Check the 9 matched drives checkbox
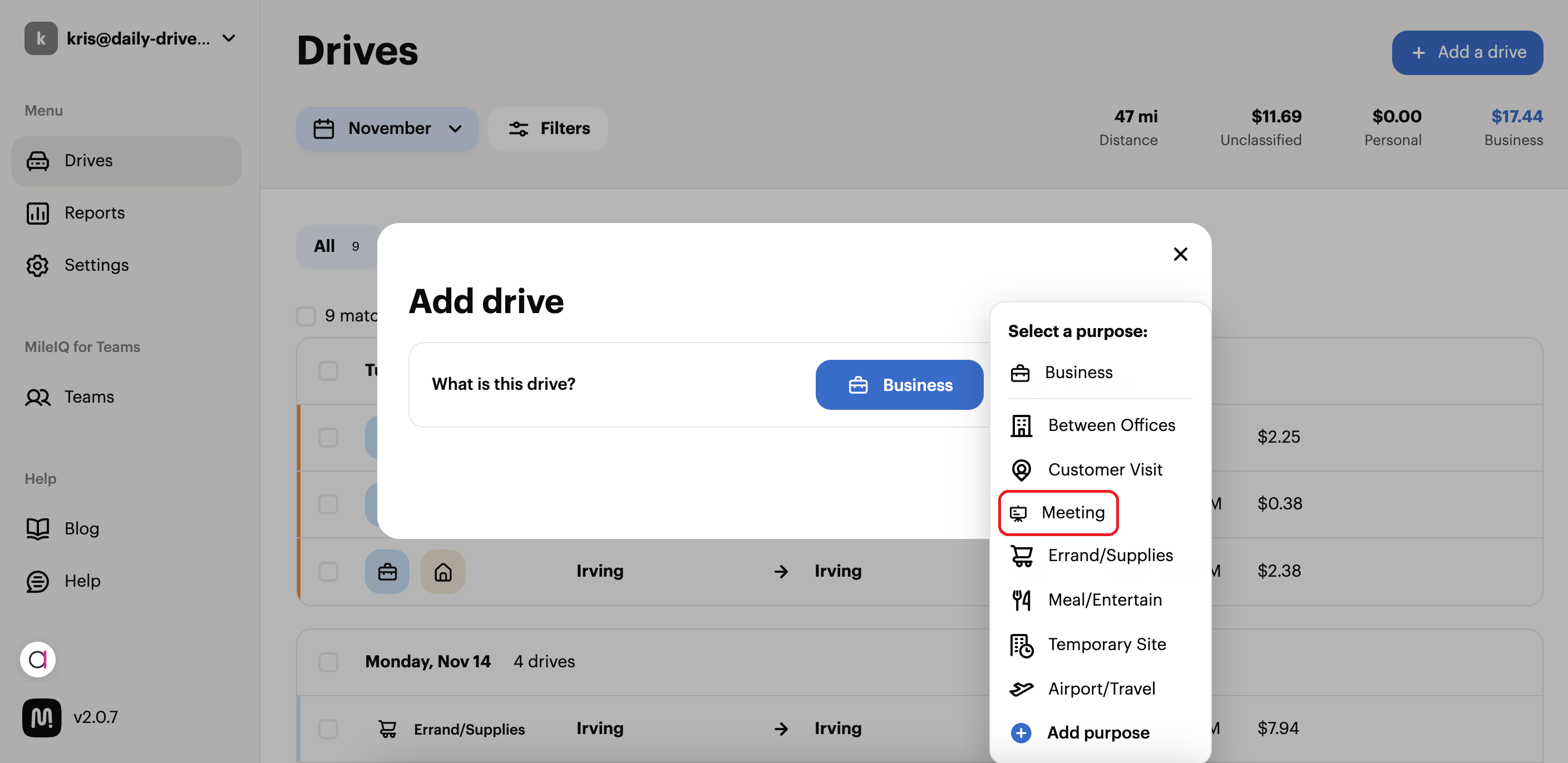Image resolution: width=1568 pixels, height=763 pixels. pos(305,316)
